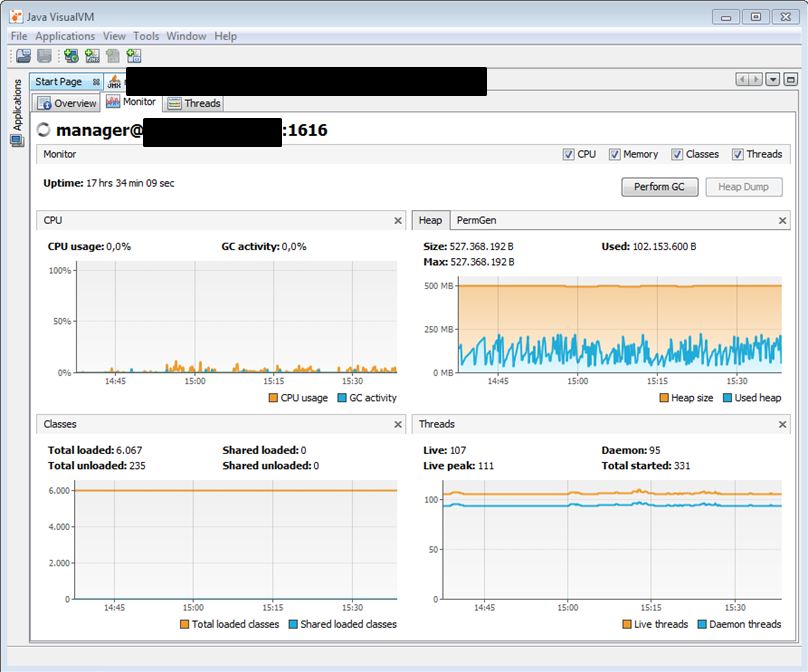Switch to the Threads tab beside Monitor
Image resolution: width=808 pixels, height=672 pixels.
tap(194, 103)
